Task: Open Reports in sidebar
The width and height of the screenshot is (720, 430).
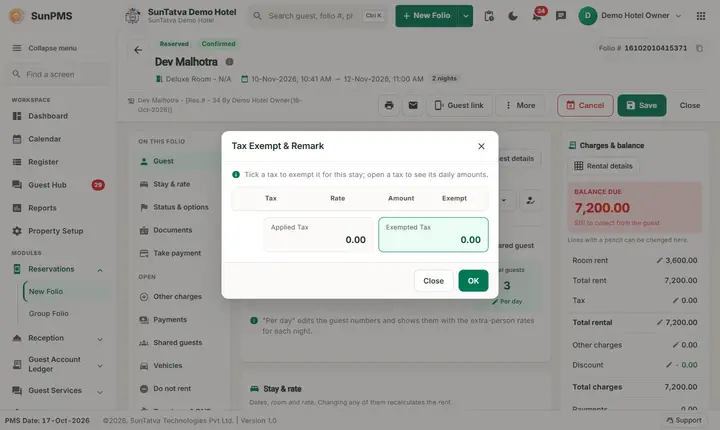Action: click(x=42, y=208)
